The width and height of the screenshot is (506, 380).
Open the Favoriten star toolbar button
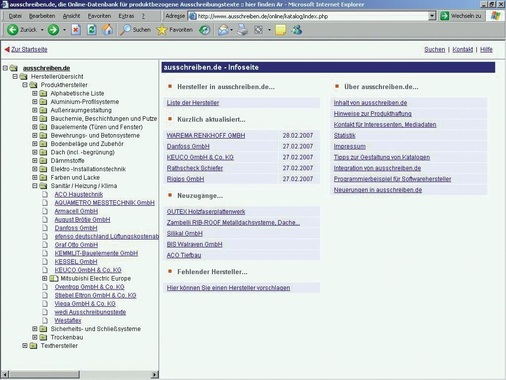point(175,30)
